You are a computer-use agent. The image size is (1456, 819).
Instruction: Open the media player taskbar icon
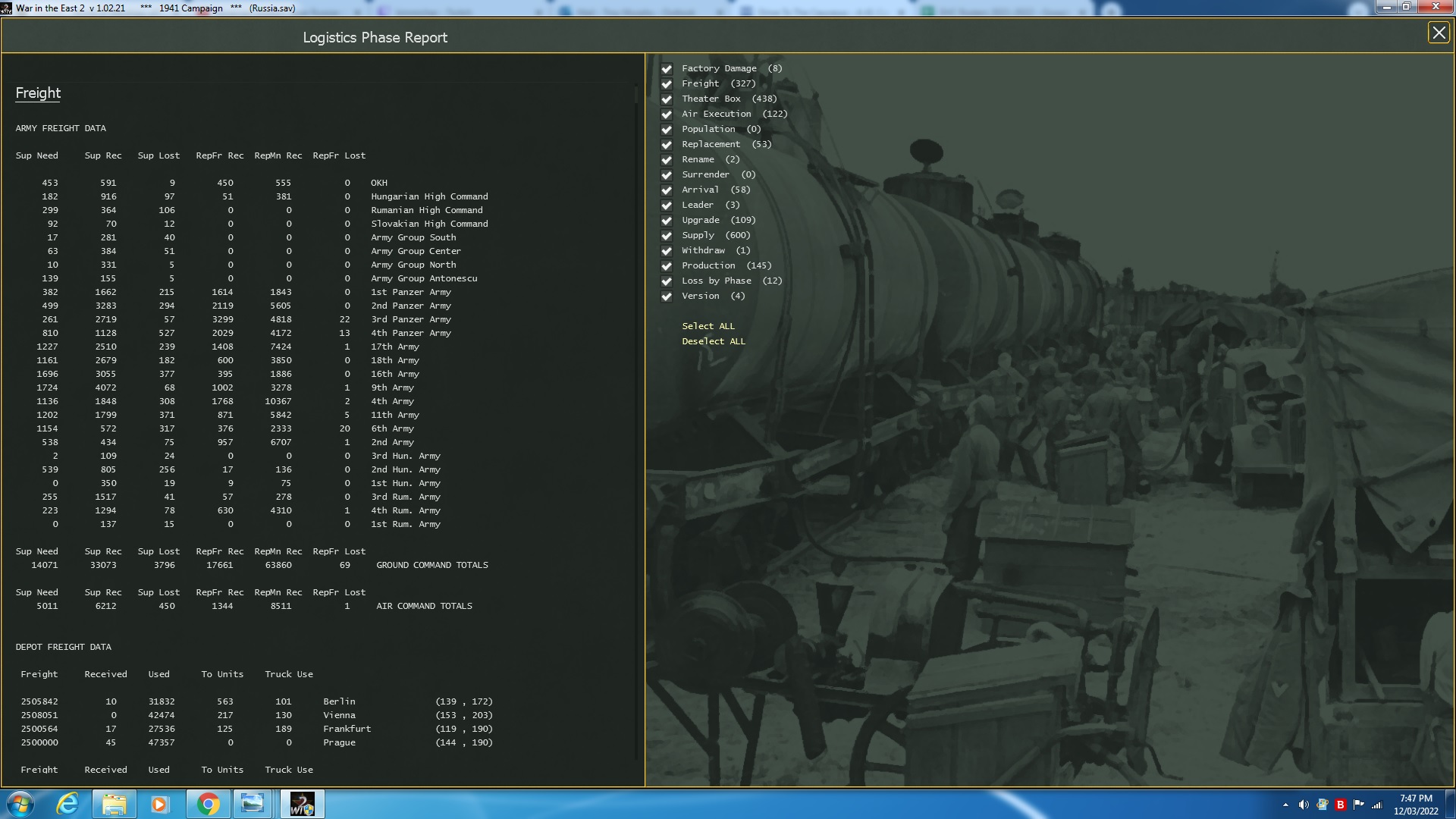pos(159,804)
